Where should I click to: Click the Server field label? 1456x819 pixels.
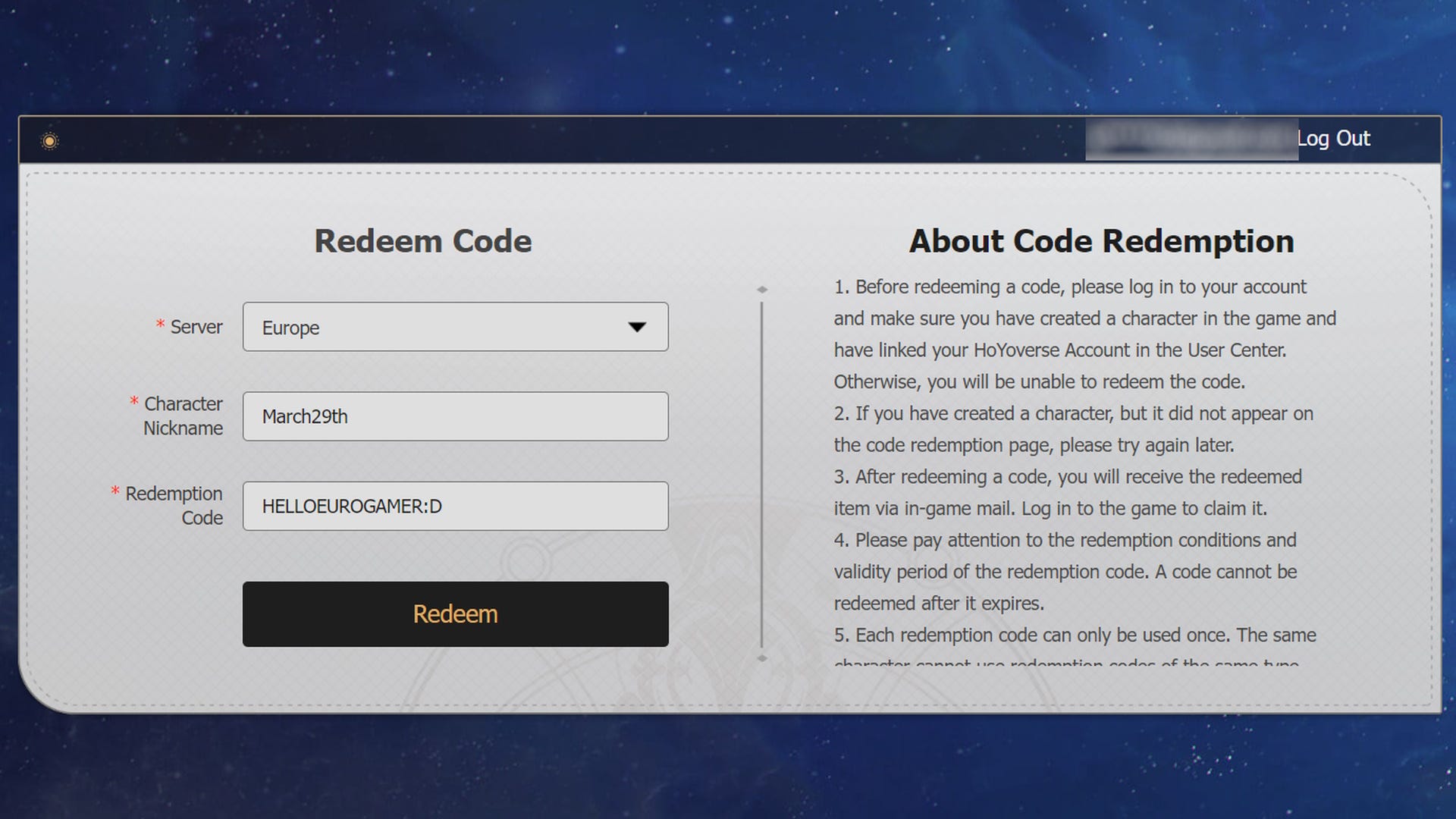(x=196, y=327)
